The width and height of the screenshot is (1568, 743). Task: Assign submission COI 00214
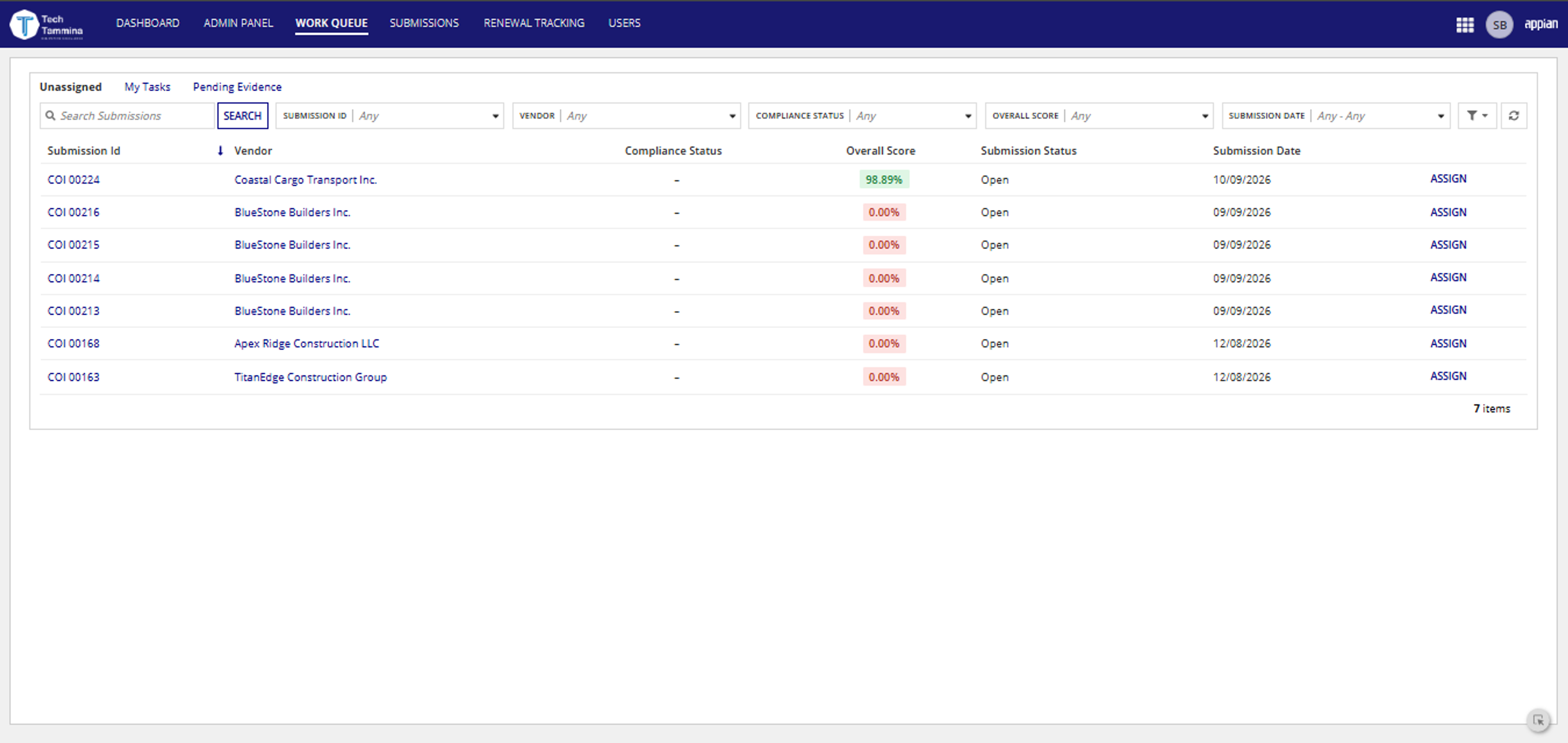(1448, 278)
